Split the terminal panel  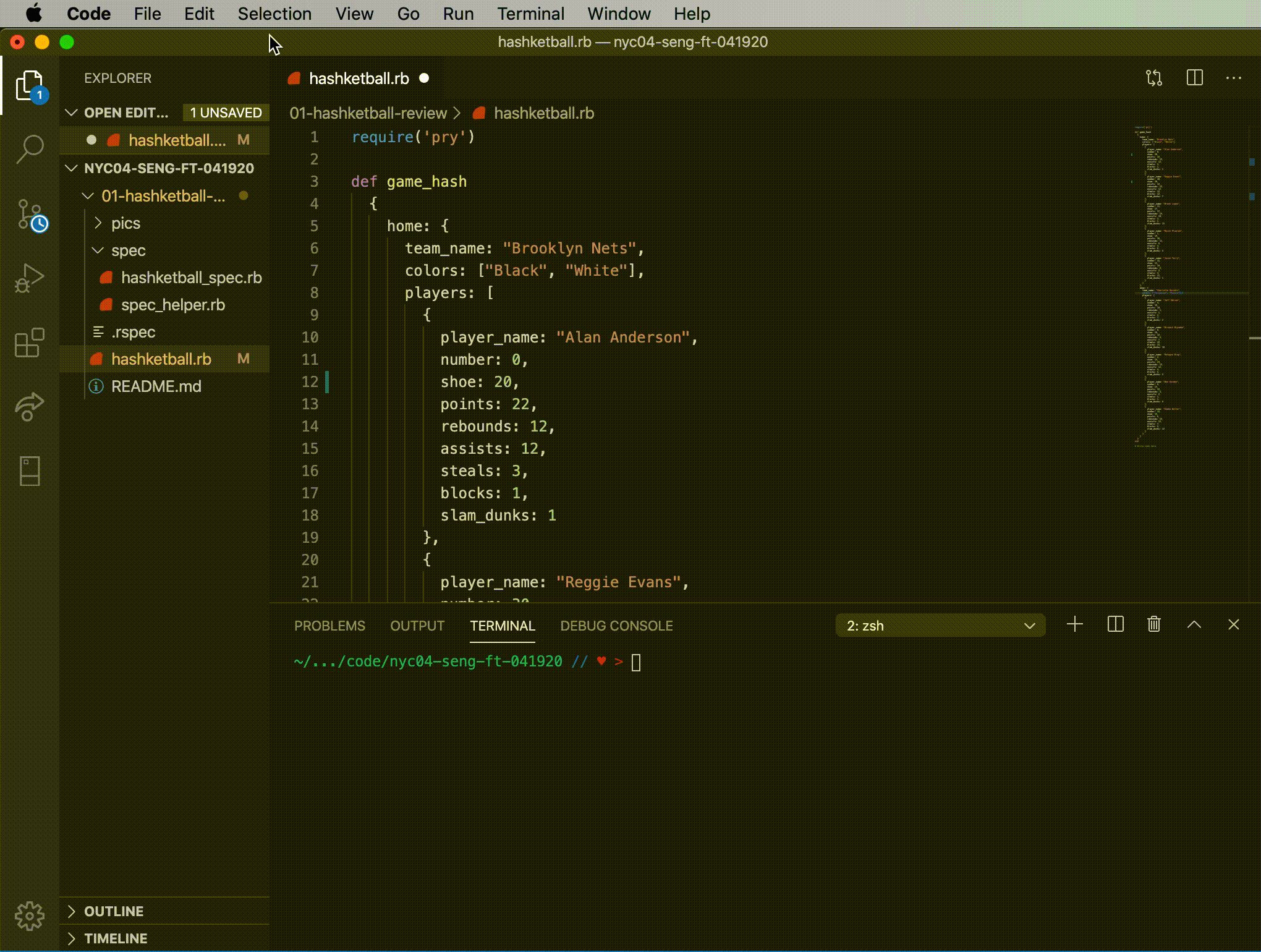click(x=1116, y=624)
